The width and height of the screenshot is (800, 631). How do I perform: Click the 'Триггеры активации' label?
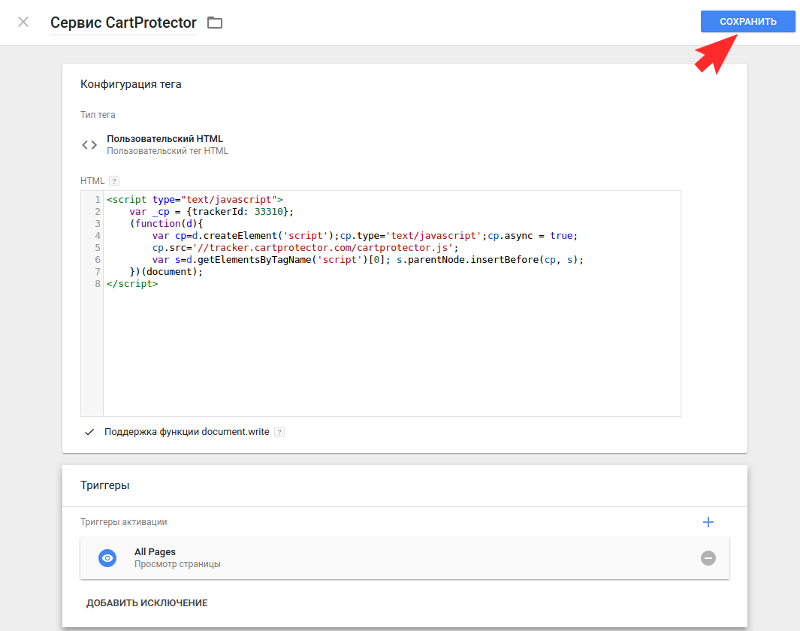point(123,522)
